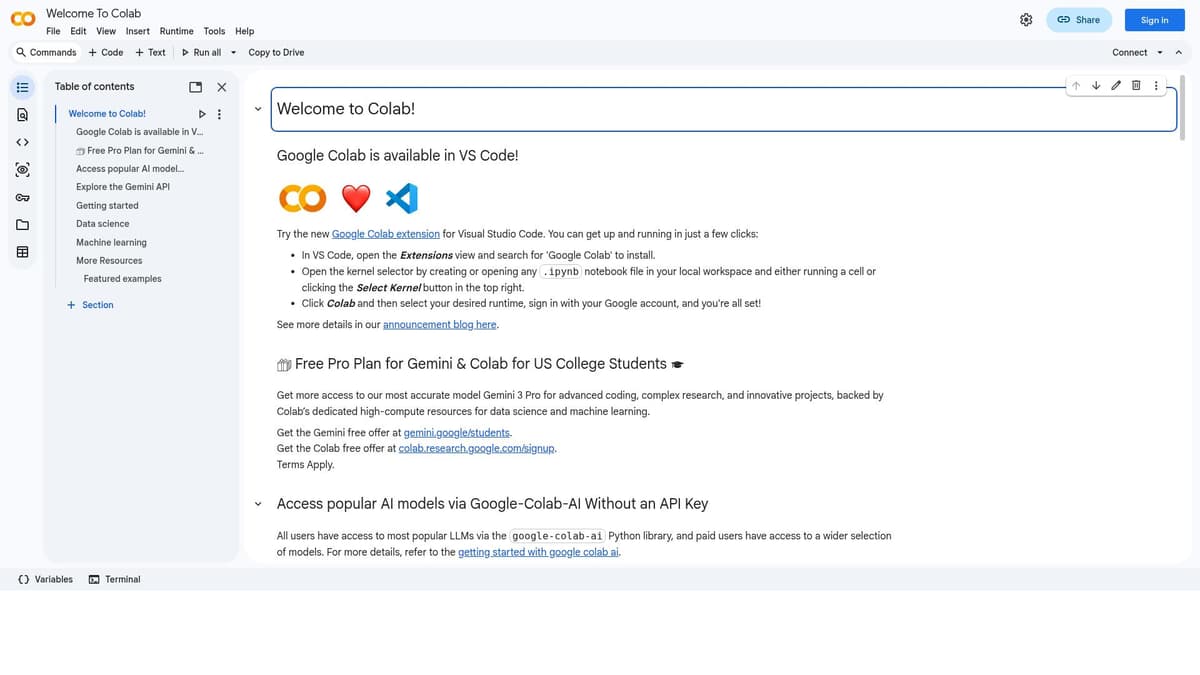The width and height of the screenshot is (1200, 675).
Task: Open the Code snippets sidebar icon
Action: 22,142
